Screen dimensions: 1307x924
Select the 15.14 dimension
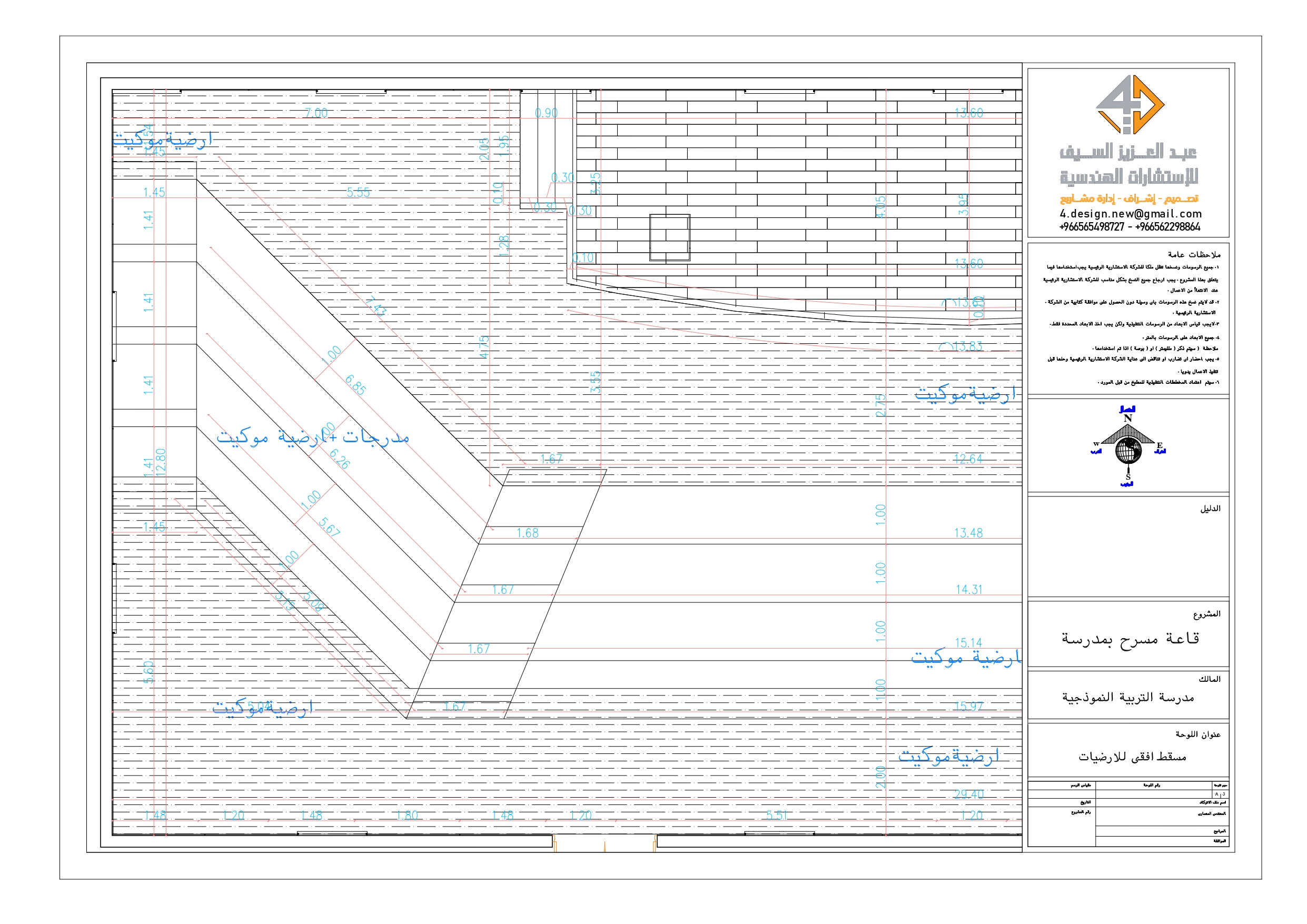click(968, 643)
